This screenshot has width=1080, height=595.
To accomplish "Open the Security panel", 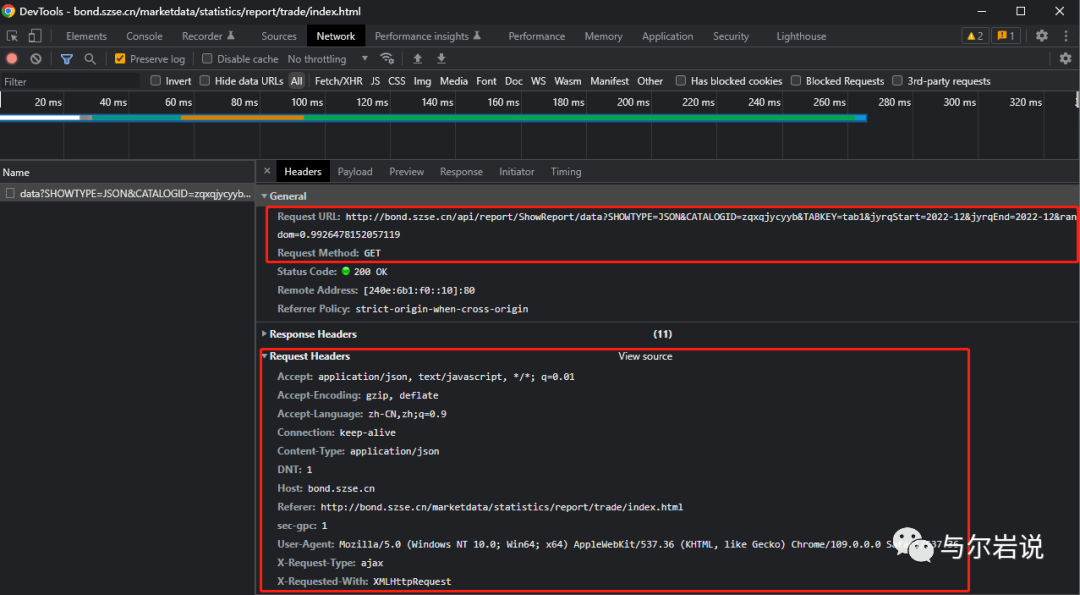I will tap(731, 36).
